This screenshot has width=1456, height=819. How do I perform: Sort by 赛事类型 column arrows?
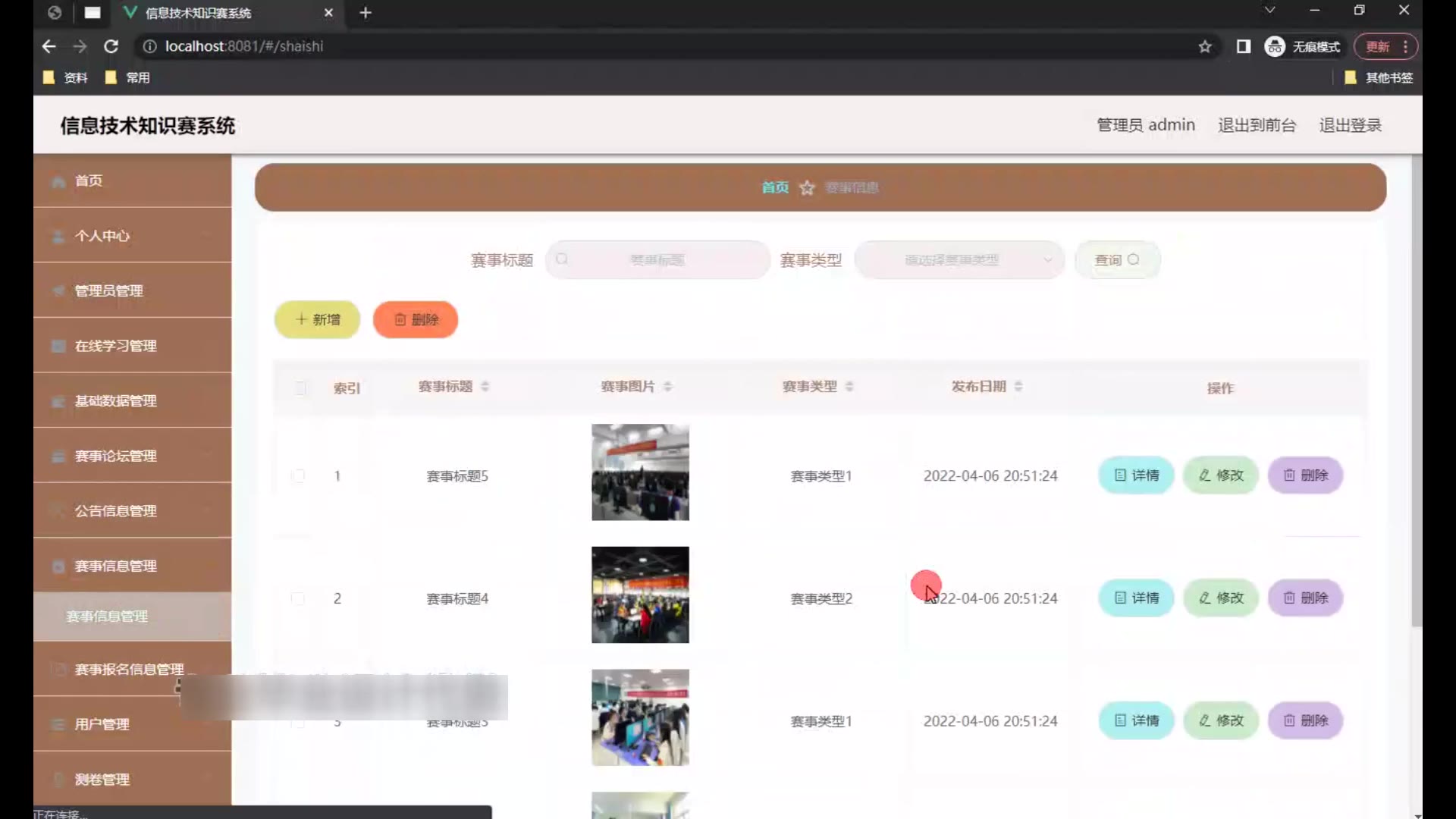click(x=849, y=387)
